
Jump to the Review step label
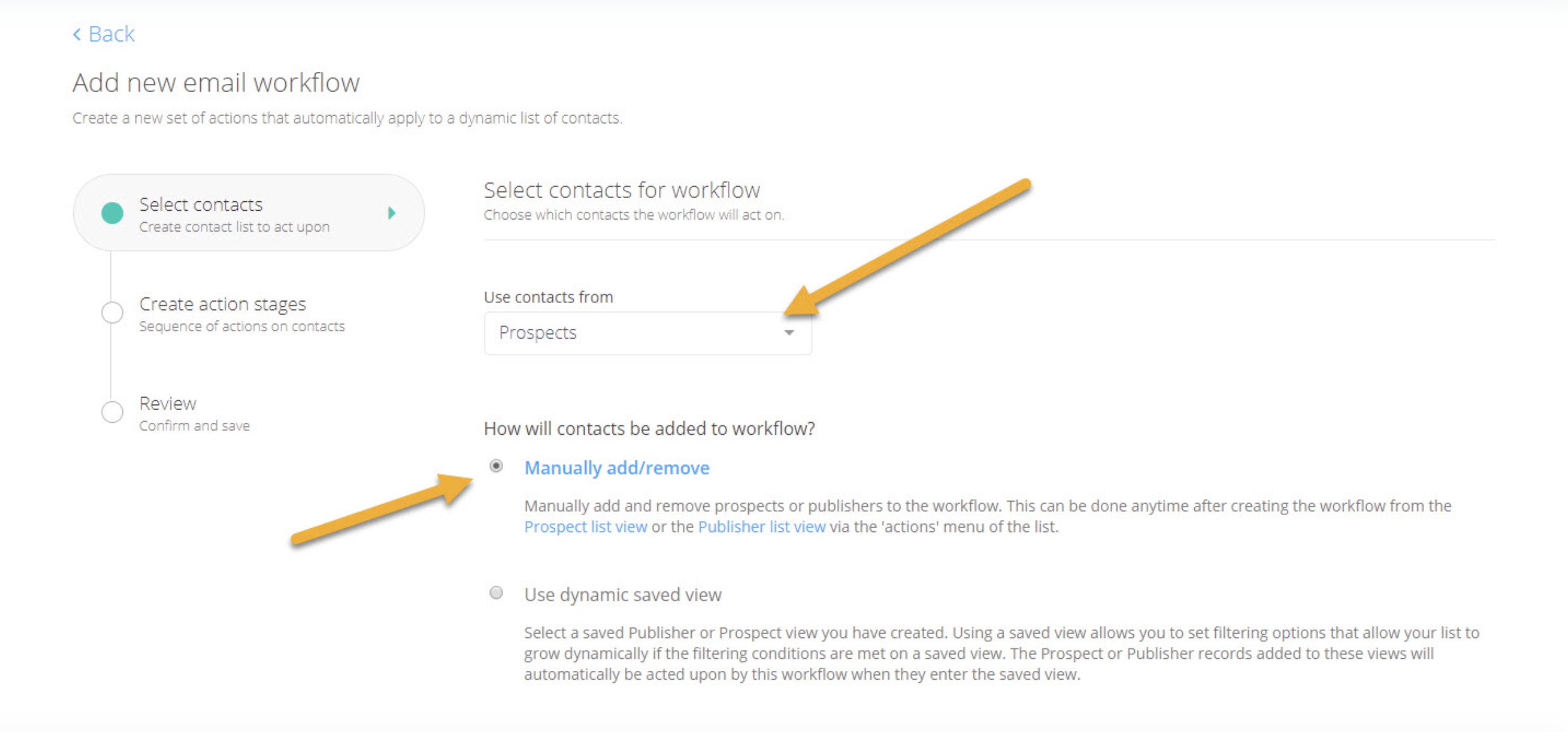(168, 403)
